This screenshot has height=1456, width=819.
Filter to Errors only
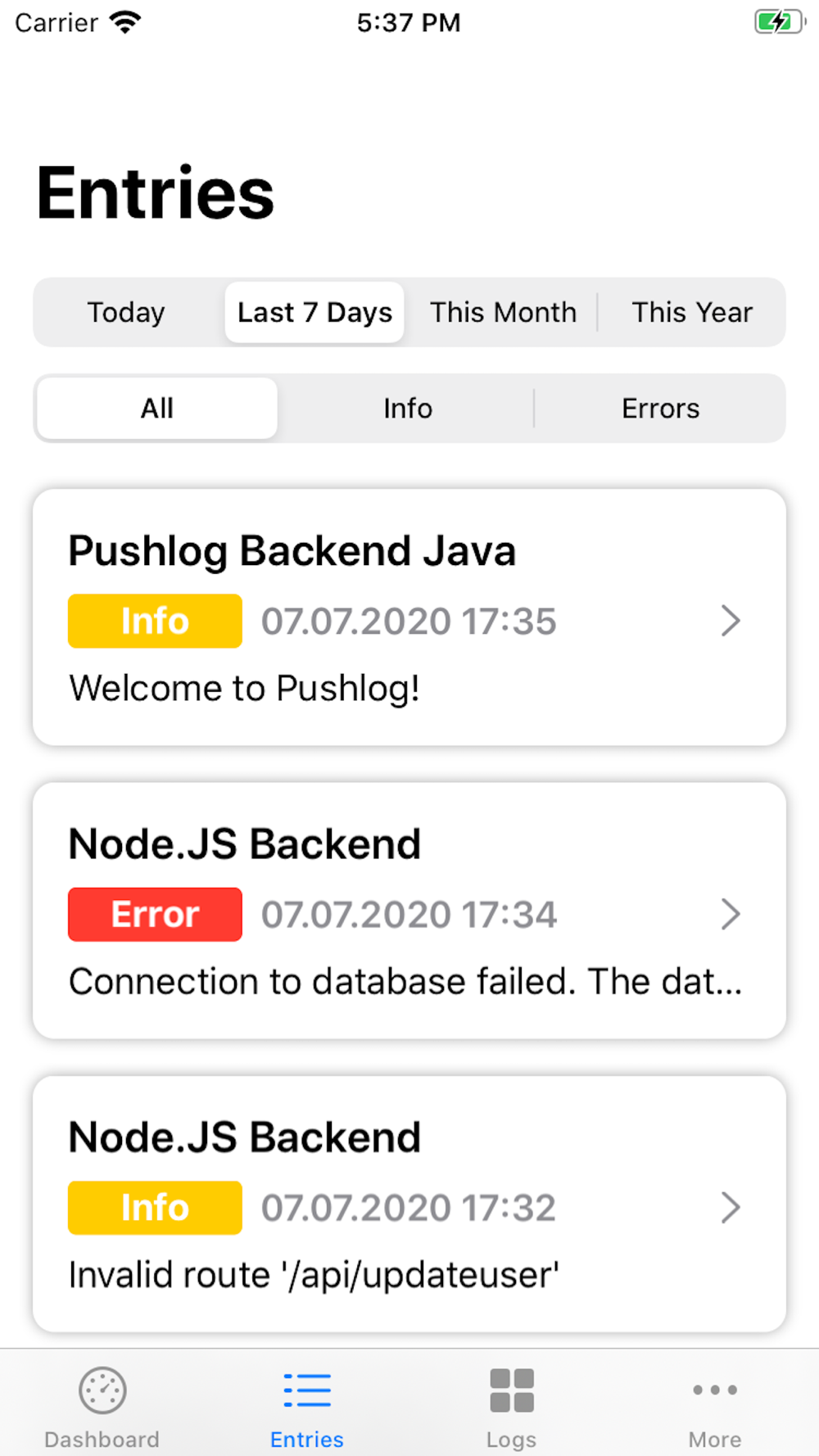pyautogui.click(x=660, y=408)
